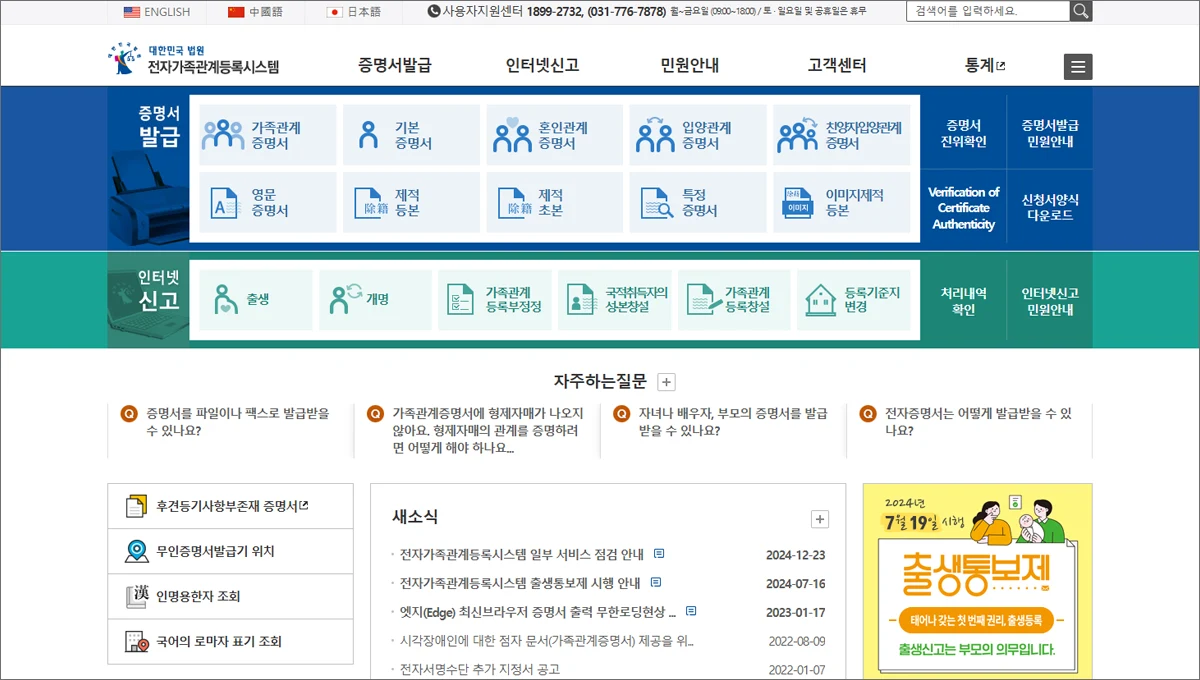The image size is (1200, 680).
Task: Open 친양자입양관계 증명서 tile
Action: point(842,135)
